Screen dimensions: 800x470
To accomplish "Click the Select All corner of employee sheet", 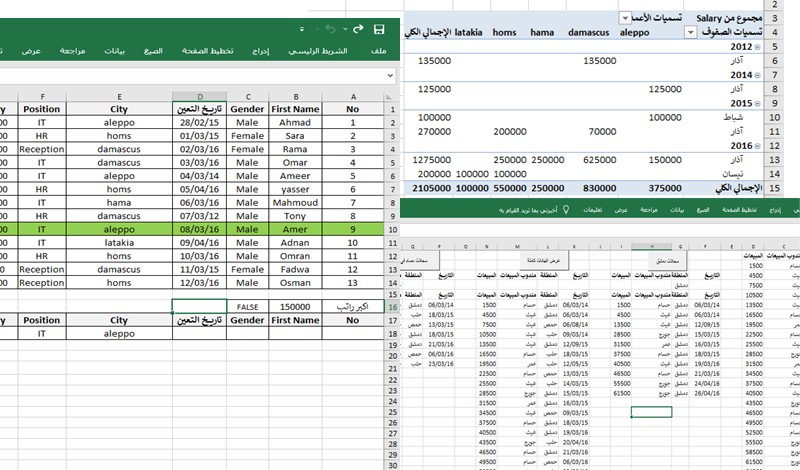I will click(390, 96).
